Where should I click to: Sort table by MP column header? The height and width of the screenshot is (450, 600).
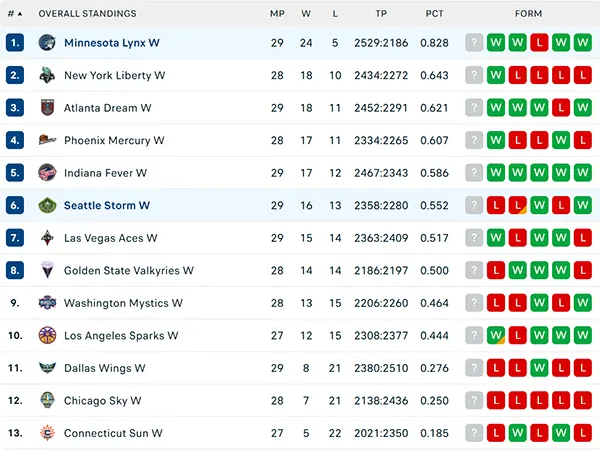277,14
